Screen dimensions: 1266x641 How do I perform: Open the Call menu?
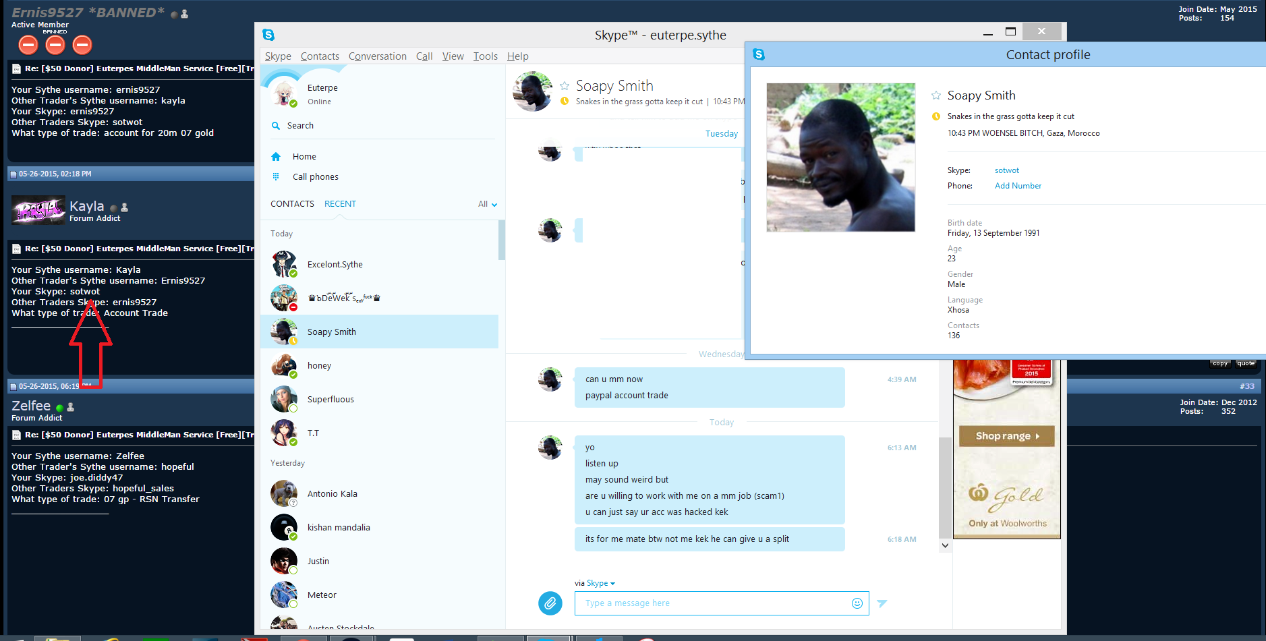[424, 56]
